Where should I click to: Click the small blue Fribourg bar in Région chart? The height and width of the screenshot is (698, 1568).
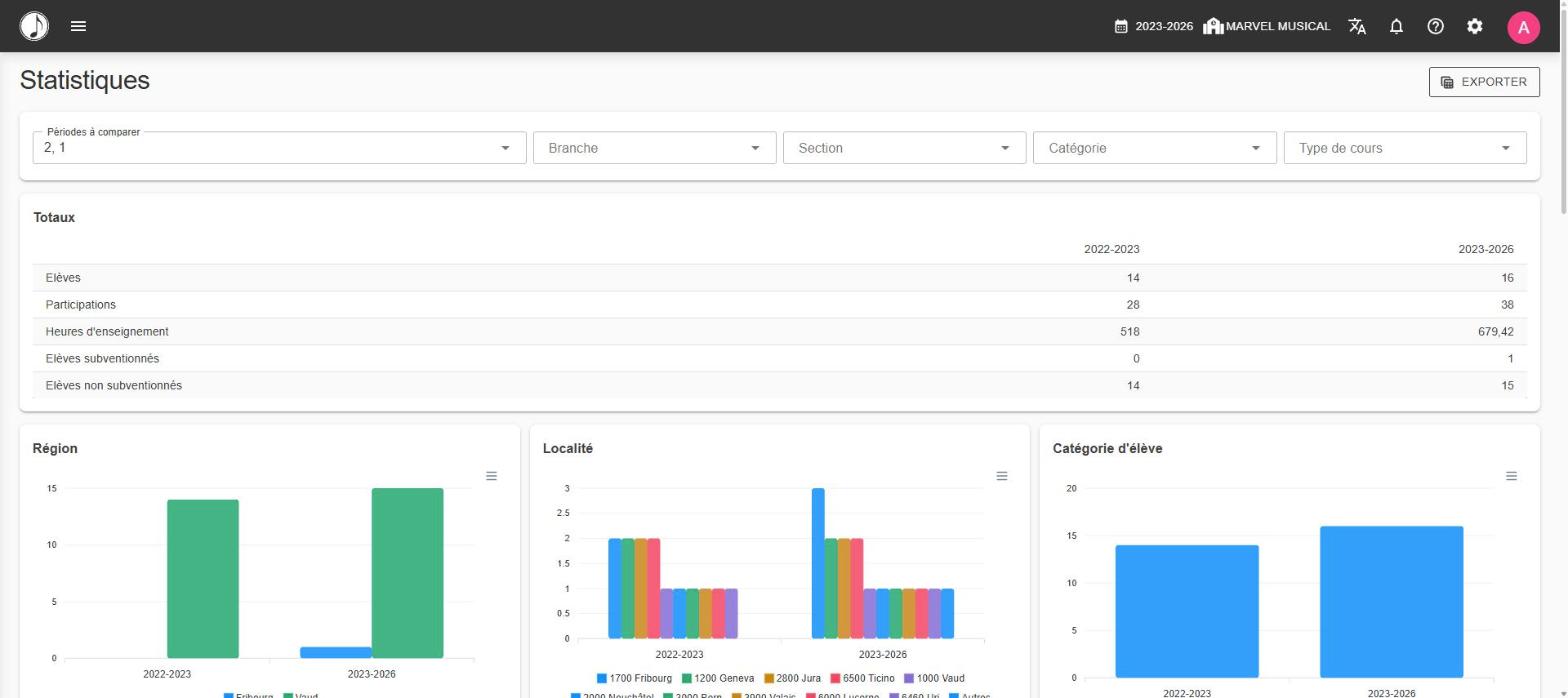point(336,652)
